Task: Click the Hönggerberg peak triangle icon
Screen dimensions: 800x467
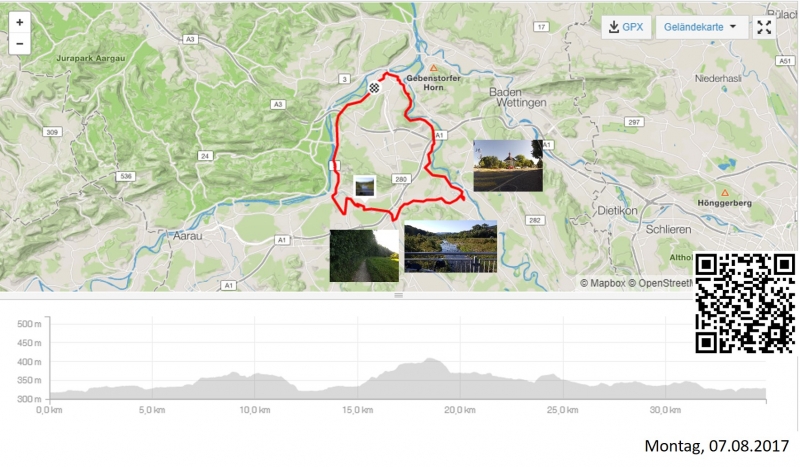Action: click(724, 193)
